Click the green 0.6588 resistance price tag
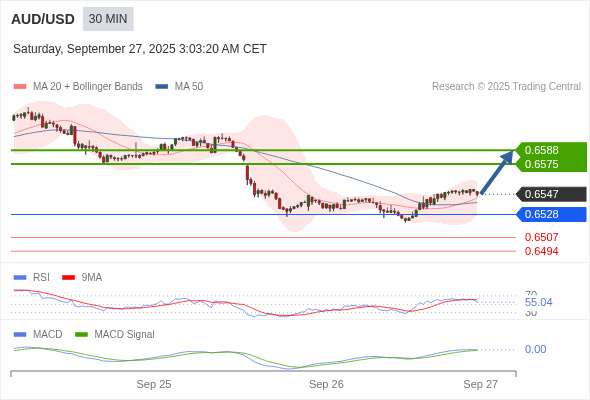The height and width of the screenshot is (400, 590). (551, 150)
